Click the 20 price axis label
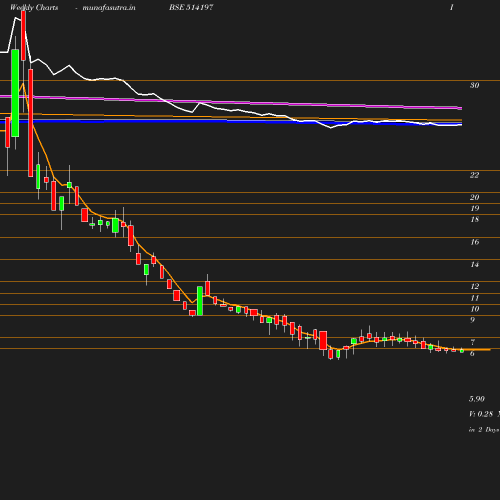This screenshot has width=500, height=500. [475, 197]
